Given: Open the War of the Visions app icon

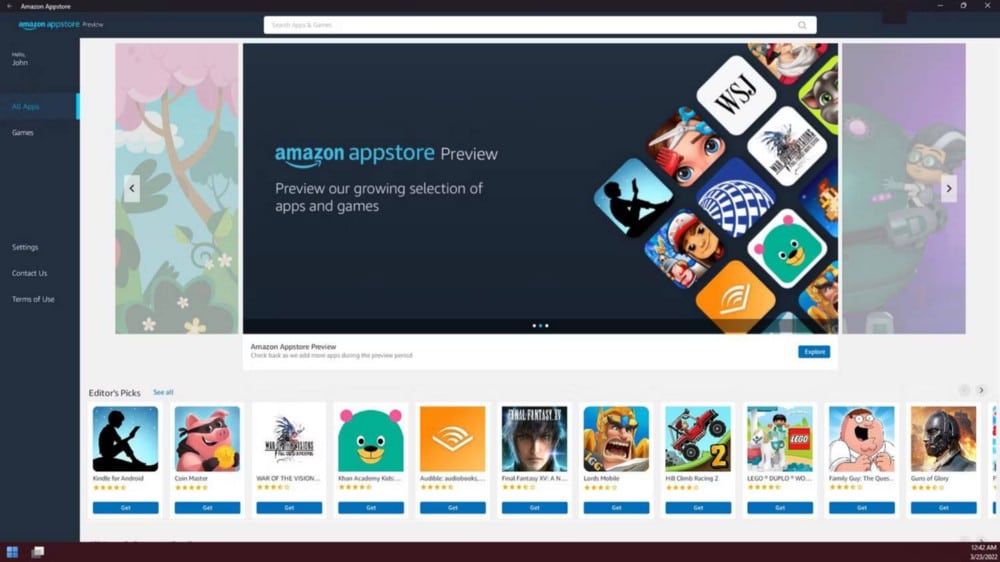Looking at the screenshot, I should (289, 439).
